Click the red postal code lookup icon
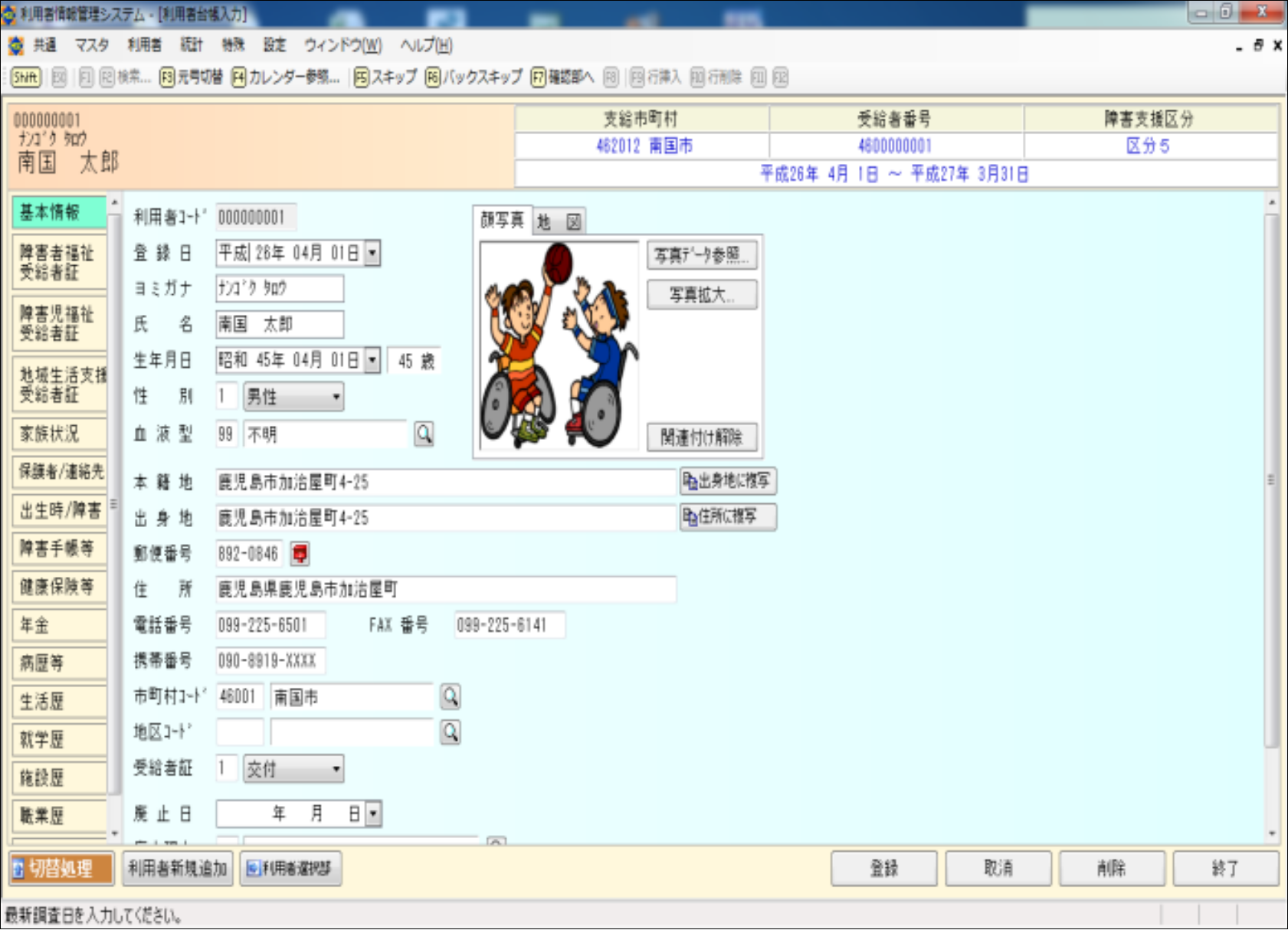The height and width of the screenshot is (930, 1288). [x=300, y=553]
